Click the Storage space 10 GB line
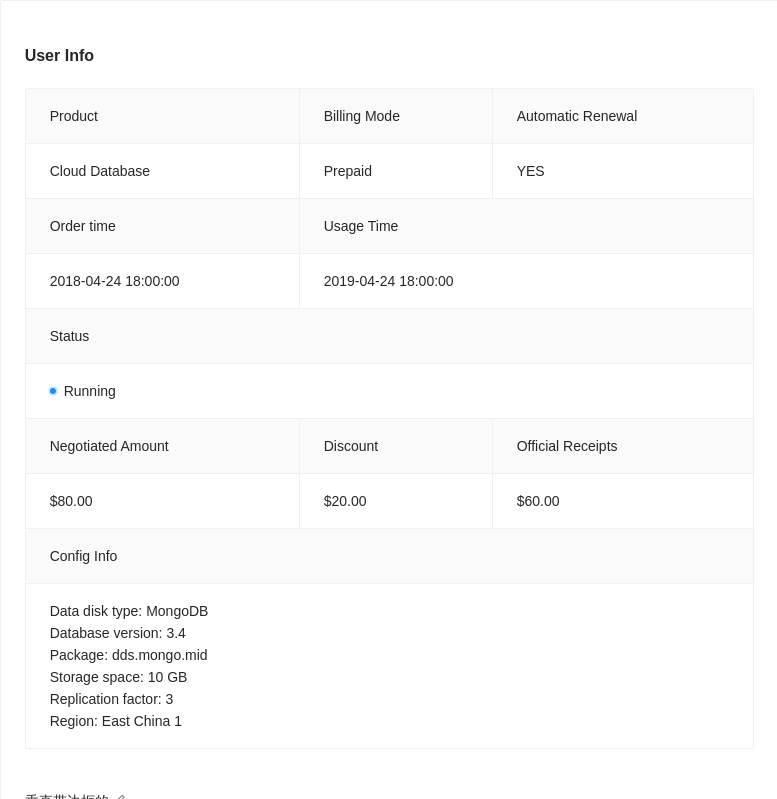Viewport: 777px width, 799px height. coord(118,677)
